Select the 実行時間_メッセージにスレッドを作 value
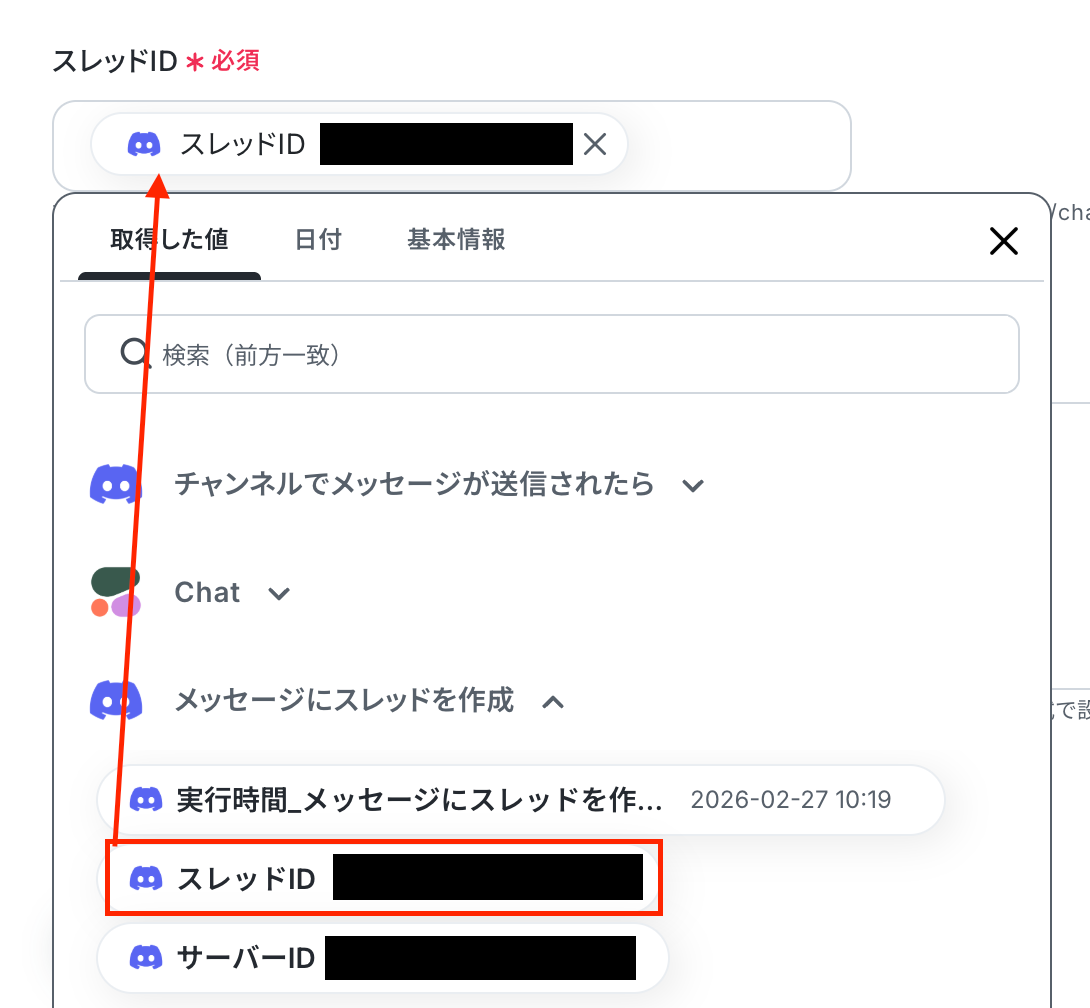The image size is (1090, 1008). click(x=520, y=800)
